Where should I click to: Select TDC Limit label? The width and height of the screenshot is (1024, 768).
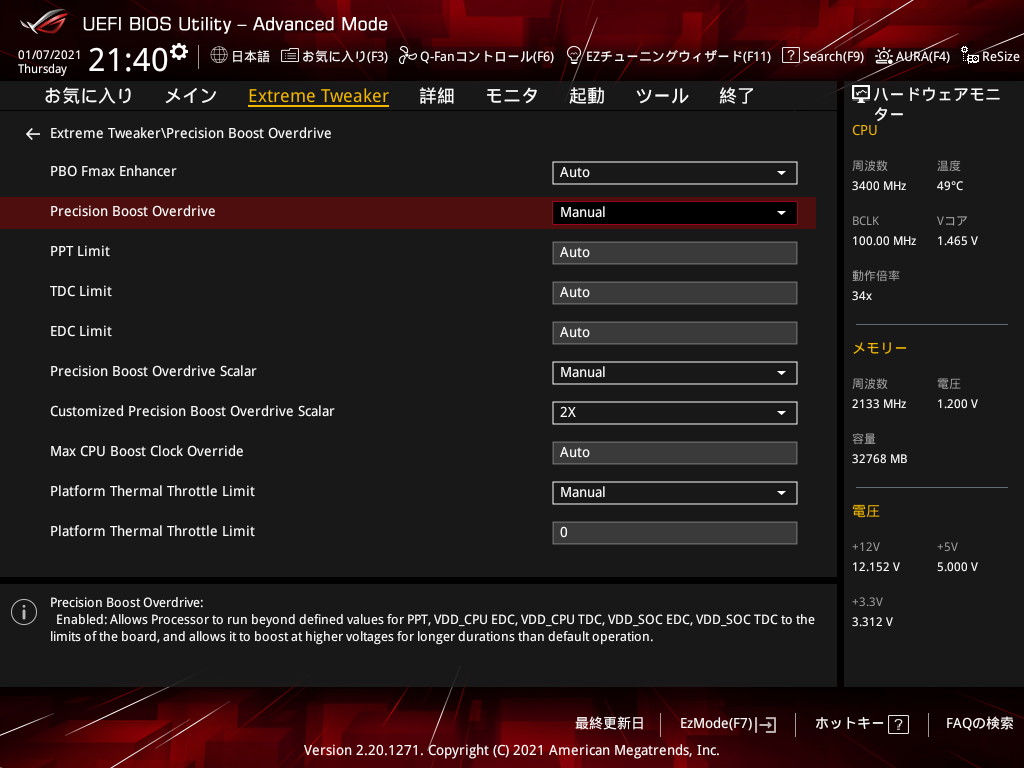[x=81, y=291]
